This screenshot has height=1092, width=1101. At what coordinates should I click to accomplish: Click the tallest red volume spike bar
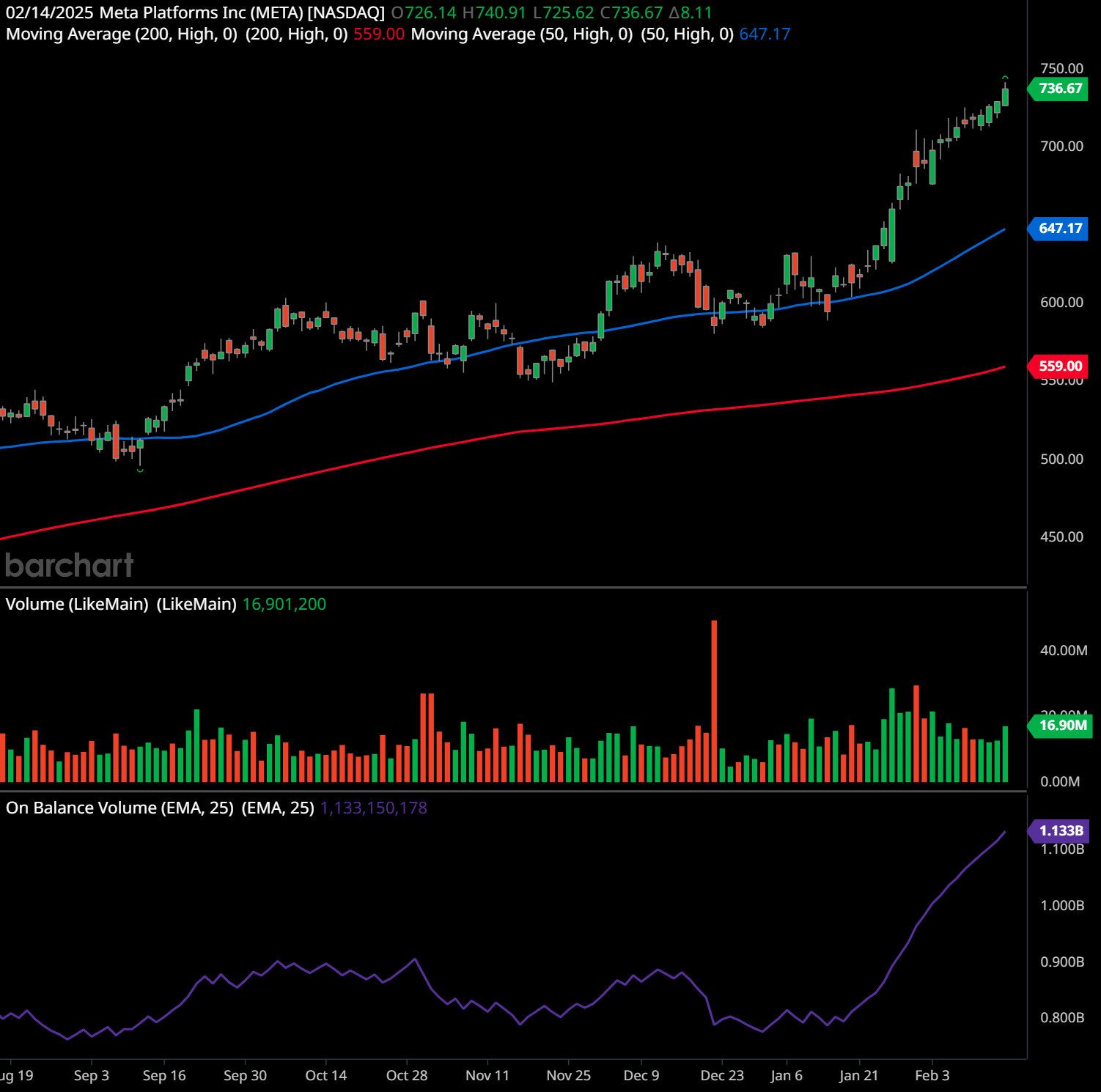coord(714,701)
